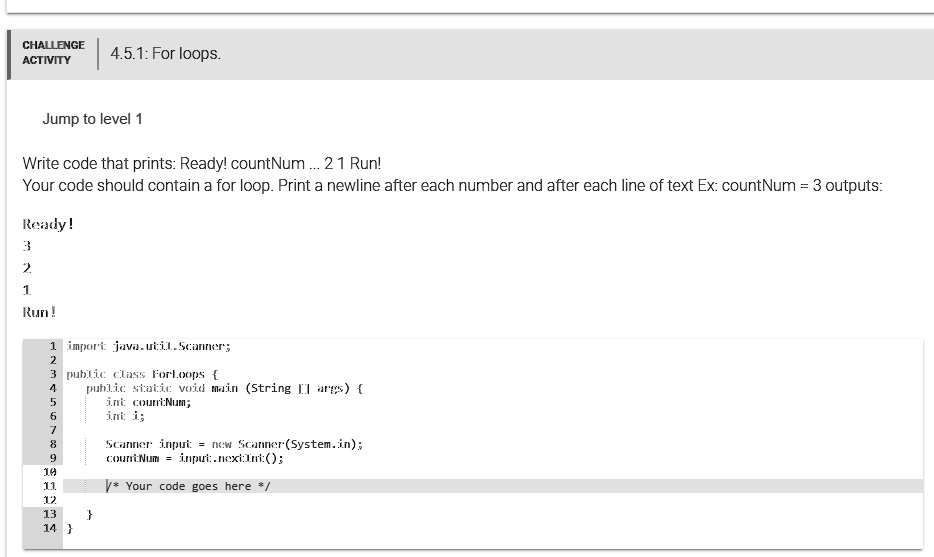Click the 'Run!' example output text
This screenshot has height=557, width=934.
click(x=39, y=312)
